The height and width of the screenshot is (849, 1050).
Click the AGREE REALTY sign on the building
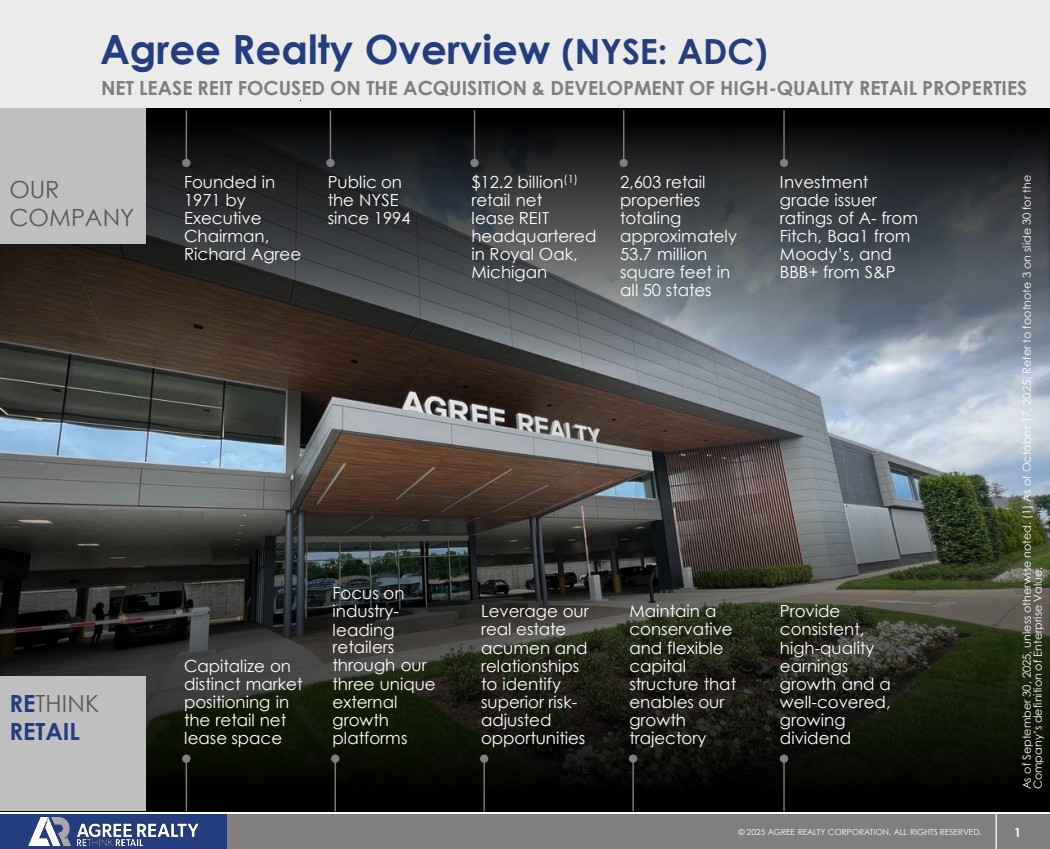tap(501, 416)
